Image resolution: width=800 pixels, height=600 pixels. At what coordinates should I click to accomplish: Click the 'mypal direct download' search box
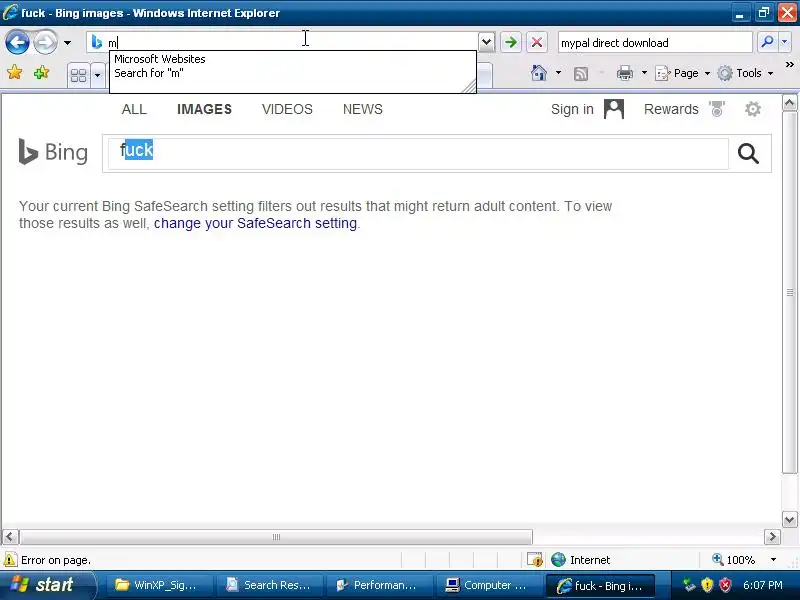point(655,43)
